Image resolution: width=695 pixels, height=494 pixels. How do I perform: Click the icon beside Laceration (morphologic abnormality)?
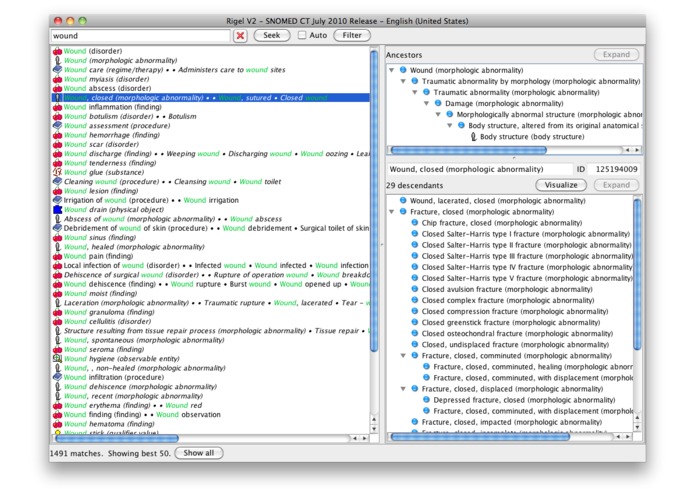click(x=57, y=303)
